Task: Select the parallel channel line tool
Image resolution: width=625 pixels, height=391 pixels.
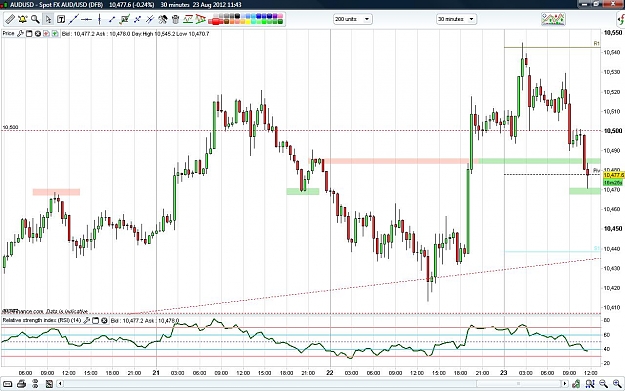Action: tap(150, 19)
